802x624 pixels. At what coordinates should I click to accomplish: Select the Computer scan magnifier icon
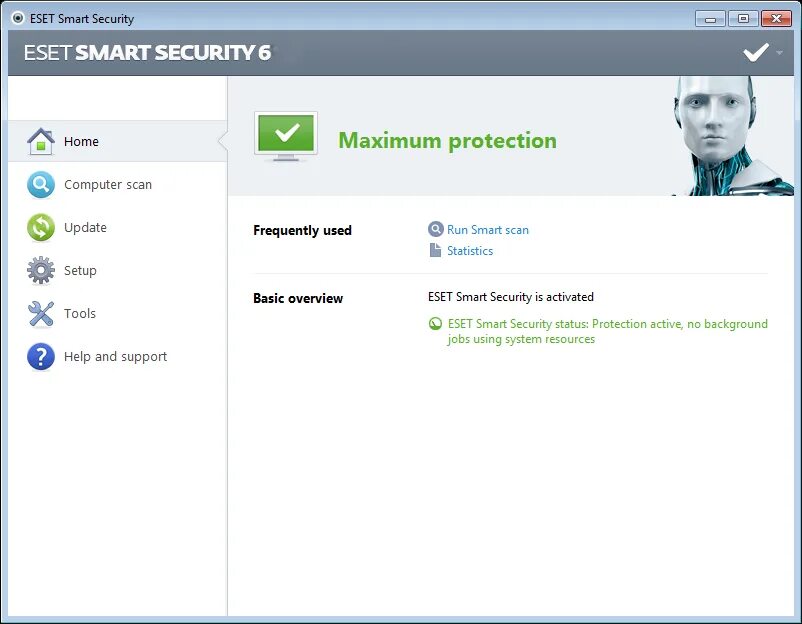[41, 185]
